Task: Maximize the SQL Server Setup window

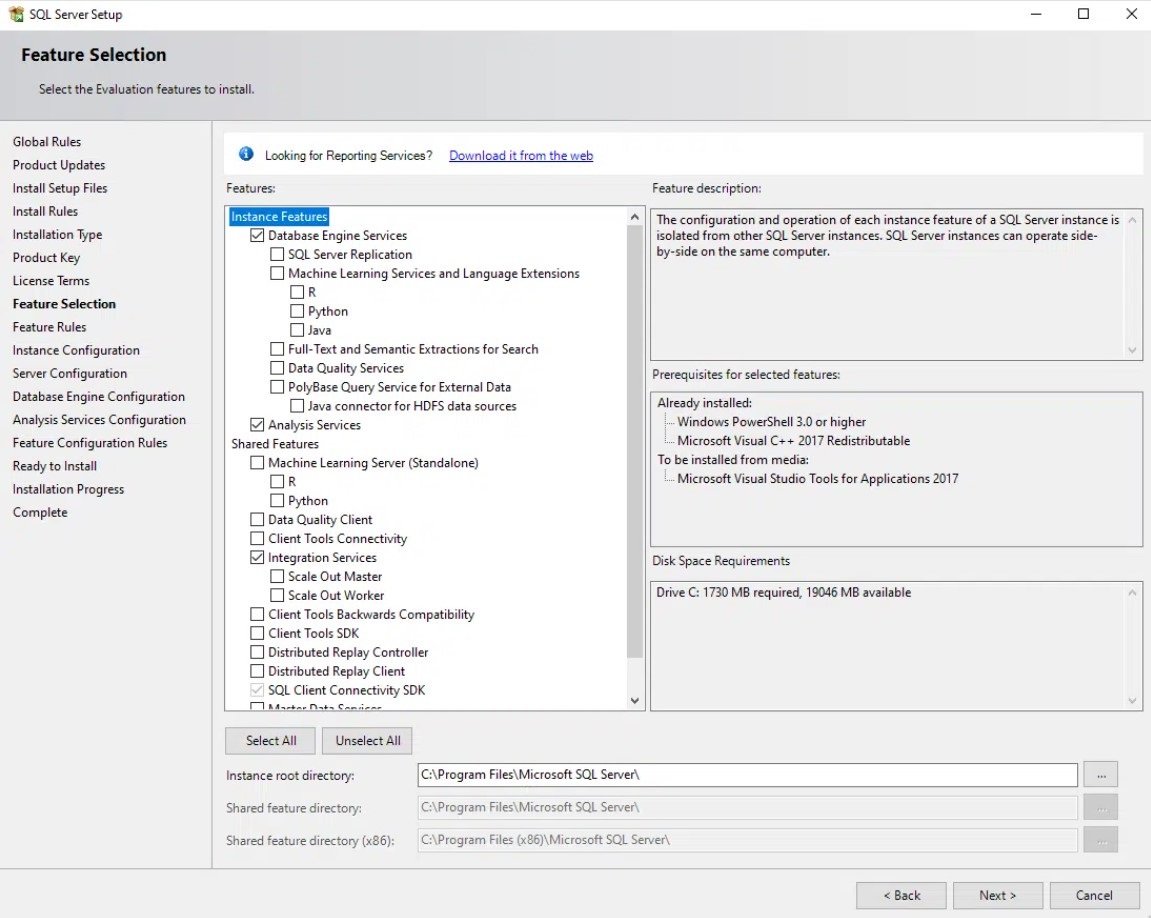Action: tap(1083, 14)
